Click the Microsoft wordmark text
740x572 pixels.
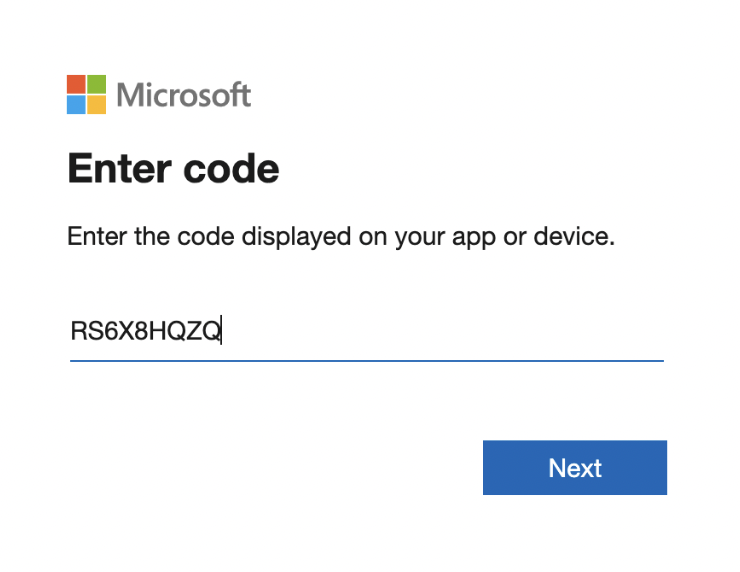coord(184,95)
